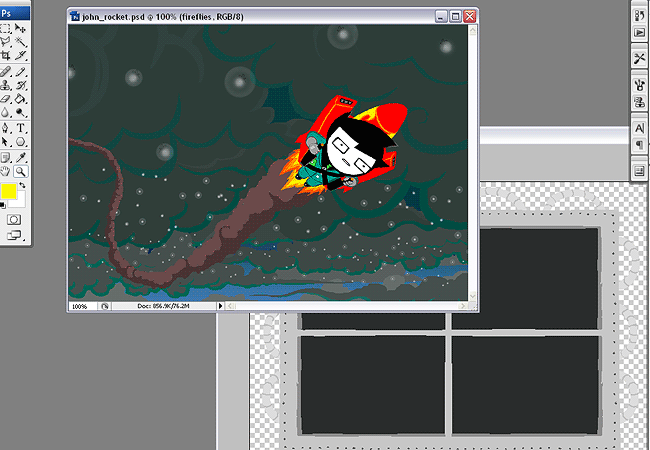Select the Paint Bucket tool
The image size is (650, 450).
point(21,100)
